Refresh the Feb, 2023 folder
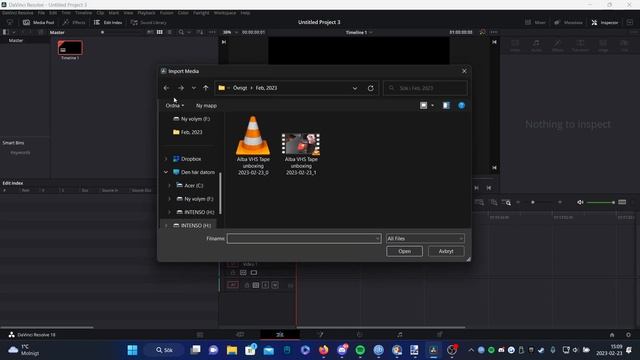The height and width of the screenshot is (360, 640). [x=370, y=88]
